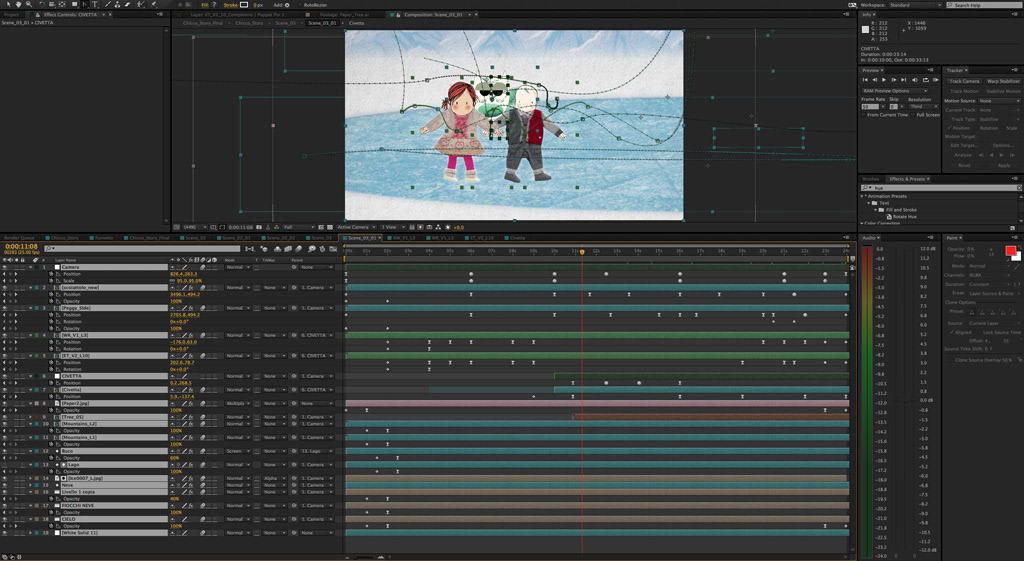
Task: Select the Roto Brush tool
Action: pyautogui.click(x=140, y=4)
